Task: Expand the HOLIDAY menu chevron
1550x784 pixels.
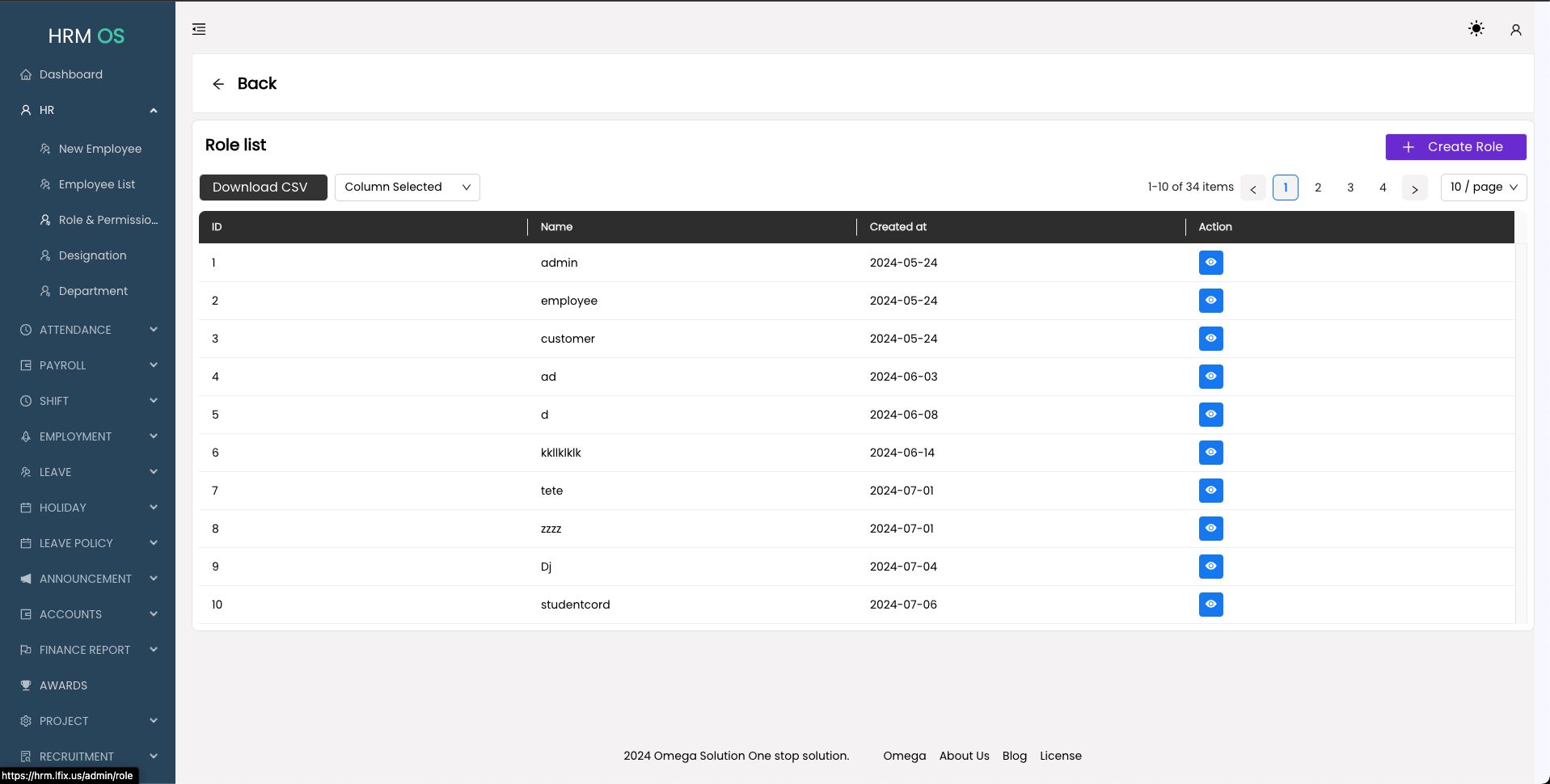Action: [x=154, y=508]
